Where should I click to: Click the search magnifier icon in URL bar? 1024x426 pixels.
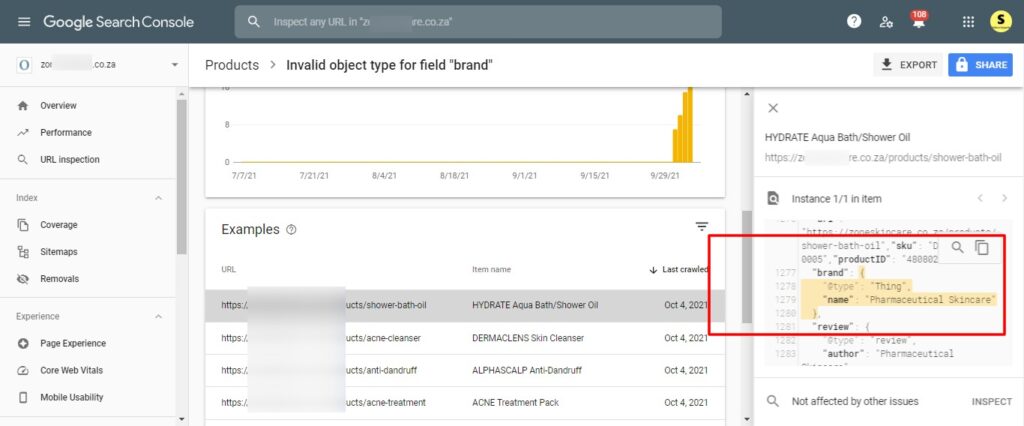254,22
